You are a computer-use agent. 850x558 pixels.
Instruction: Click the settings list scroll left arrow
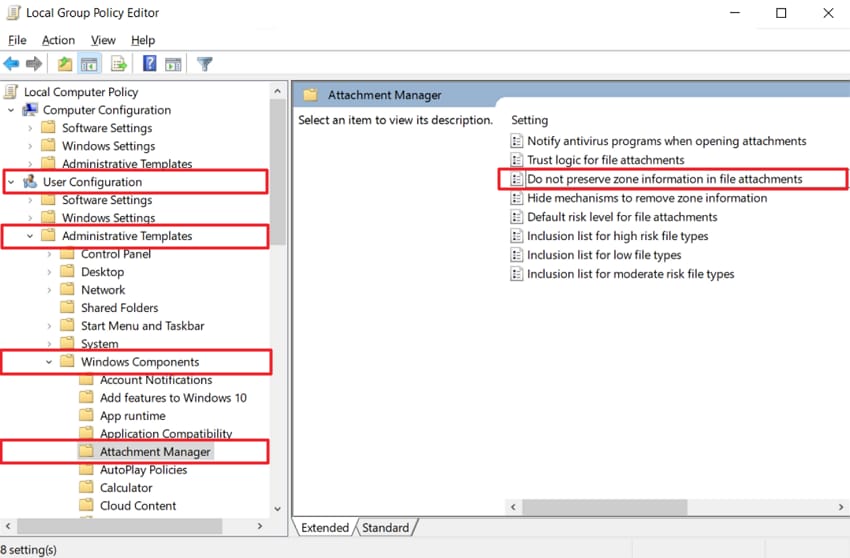(513, 507)
